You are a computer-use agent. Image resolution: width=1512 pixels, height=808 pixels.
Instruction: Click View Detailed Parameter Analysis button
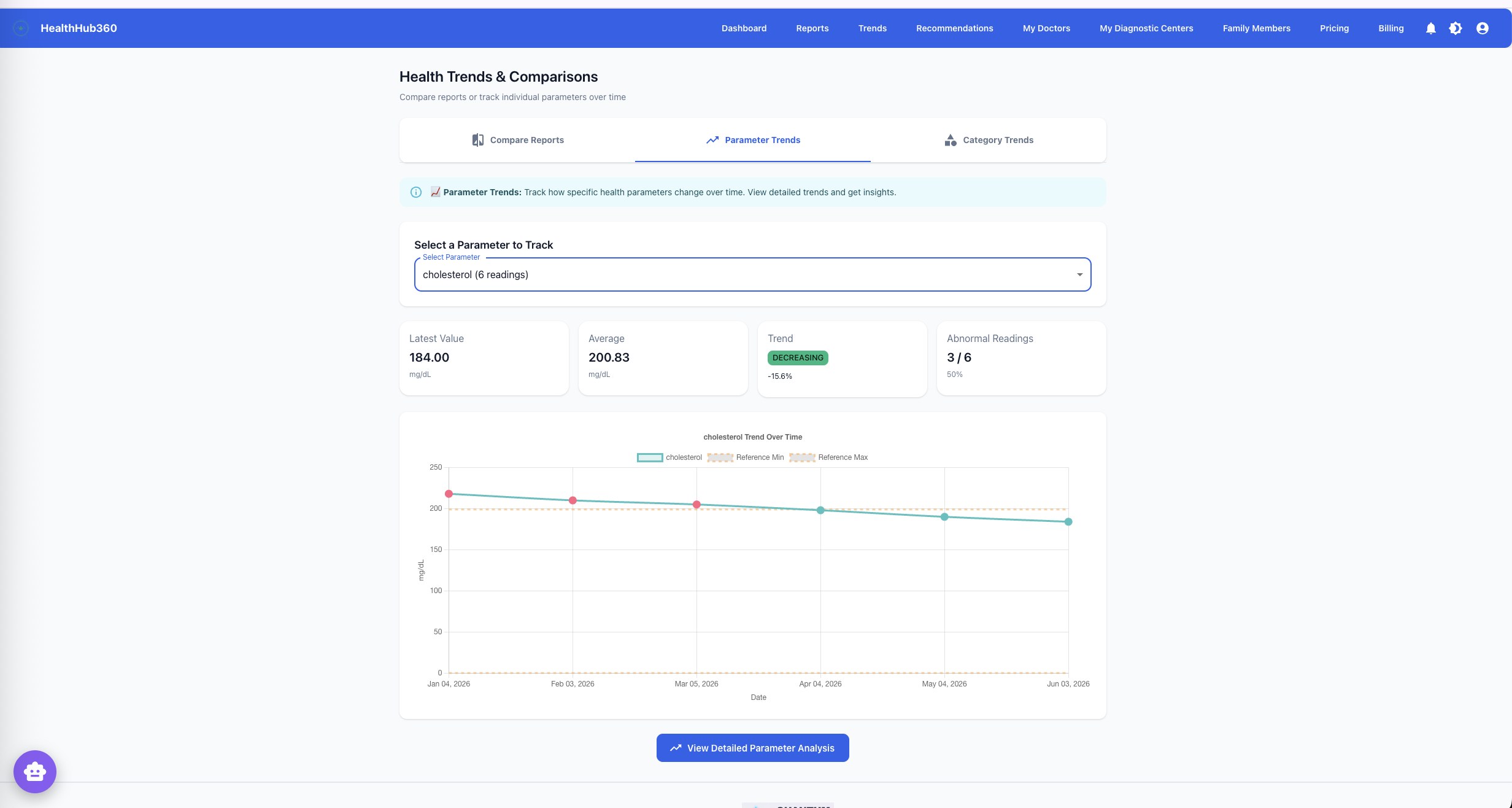pyautogui.click(x=753, y=748)
